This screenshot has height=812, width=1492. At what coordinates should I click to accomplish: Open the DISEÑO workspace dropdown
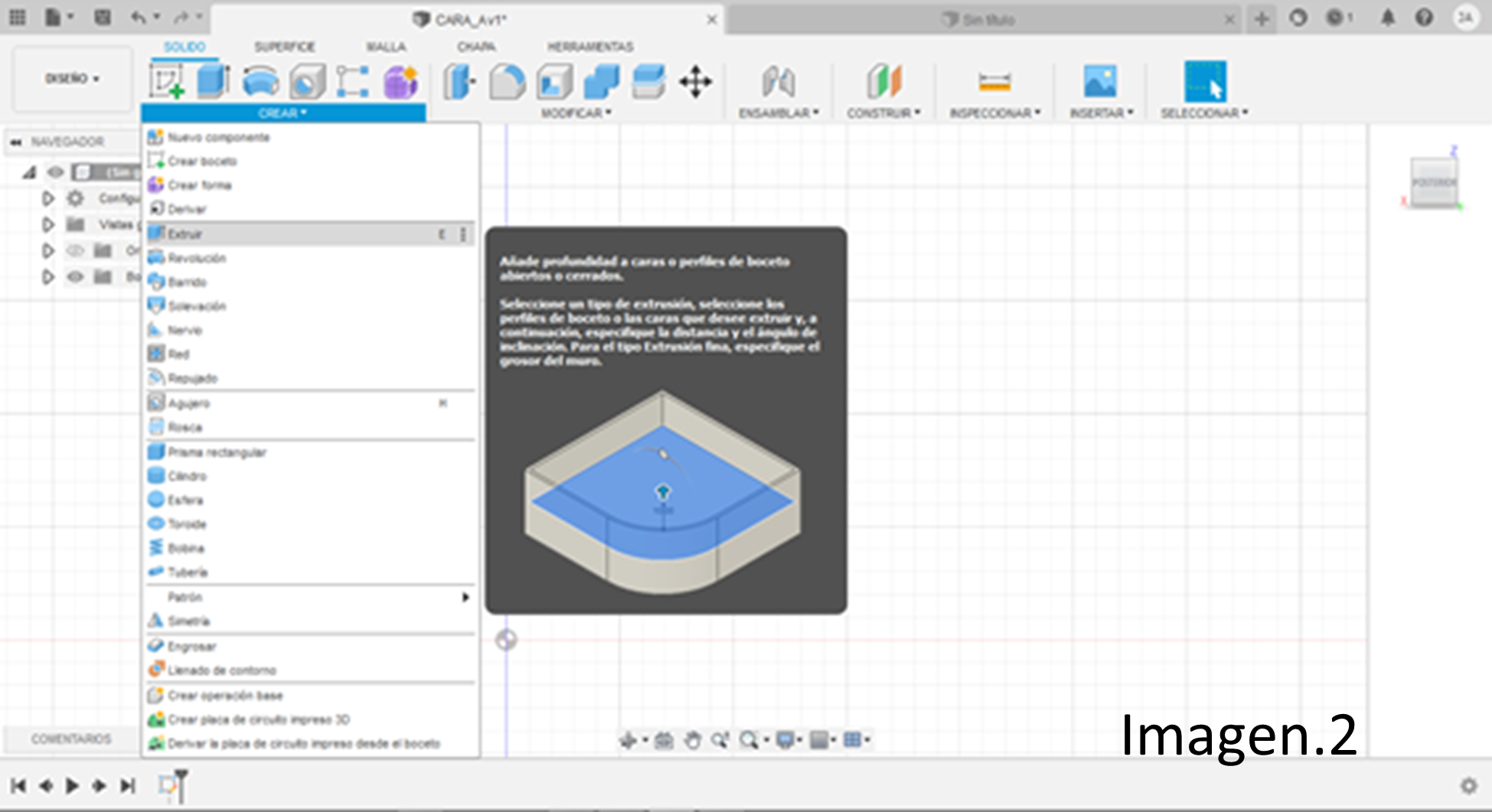(x=72, y=79)
